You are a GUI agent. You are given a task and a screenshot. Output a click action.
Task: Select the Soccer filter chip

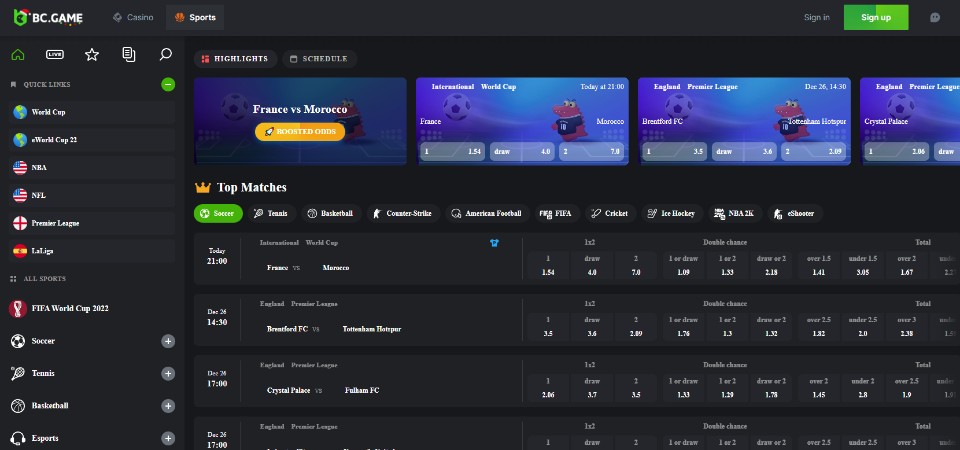[219, 214]
